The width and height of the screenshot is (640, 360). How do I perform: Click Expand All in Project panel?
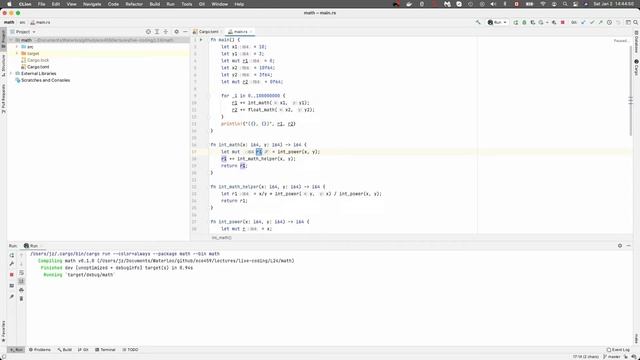pos(157,31)
